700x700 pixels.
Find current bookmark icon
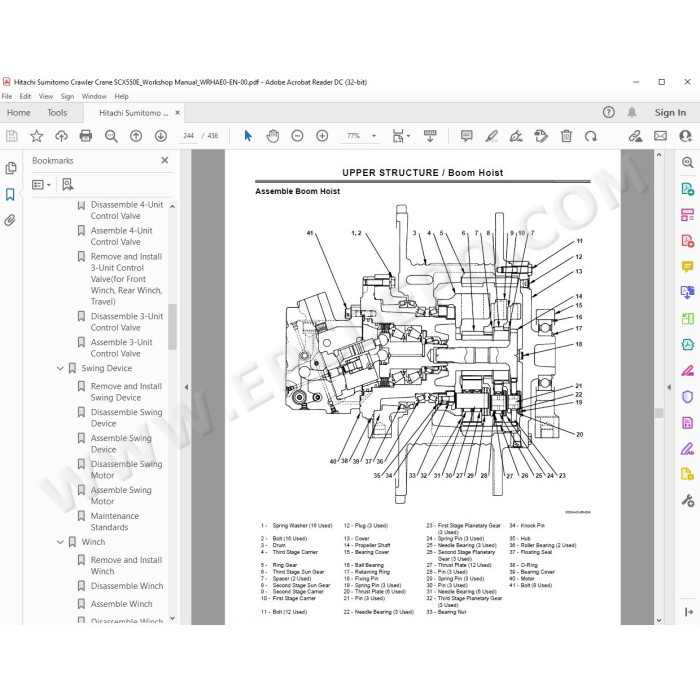coord(67,184)
